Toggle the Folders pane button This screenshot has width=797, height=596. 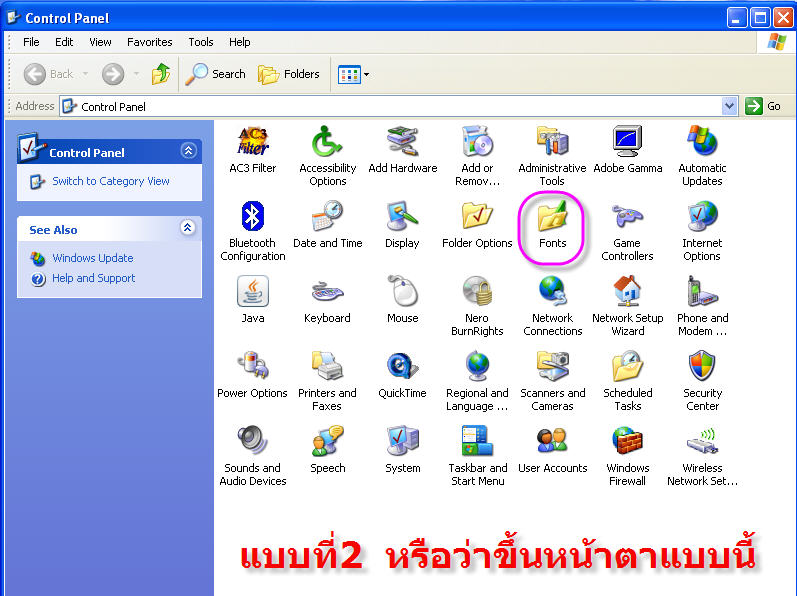click(289, 74)
